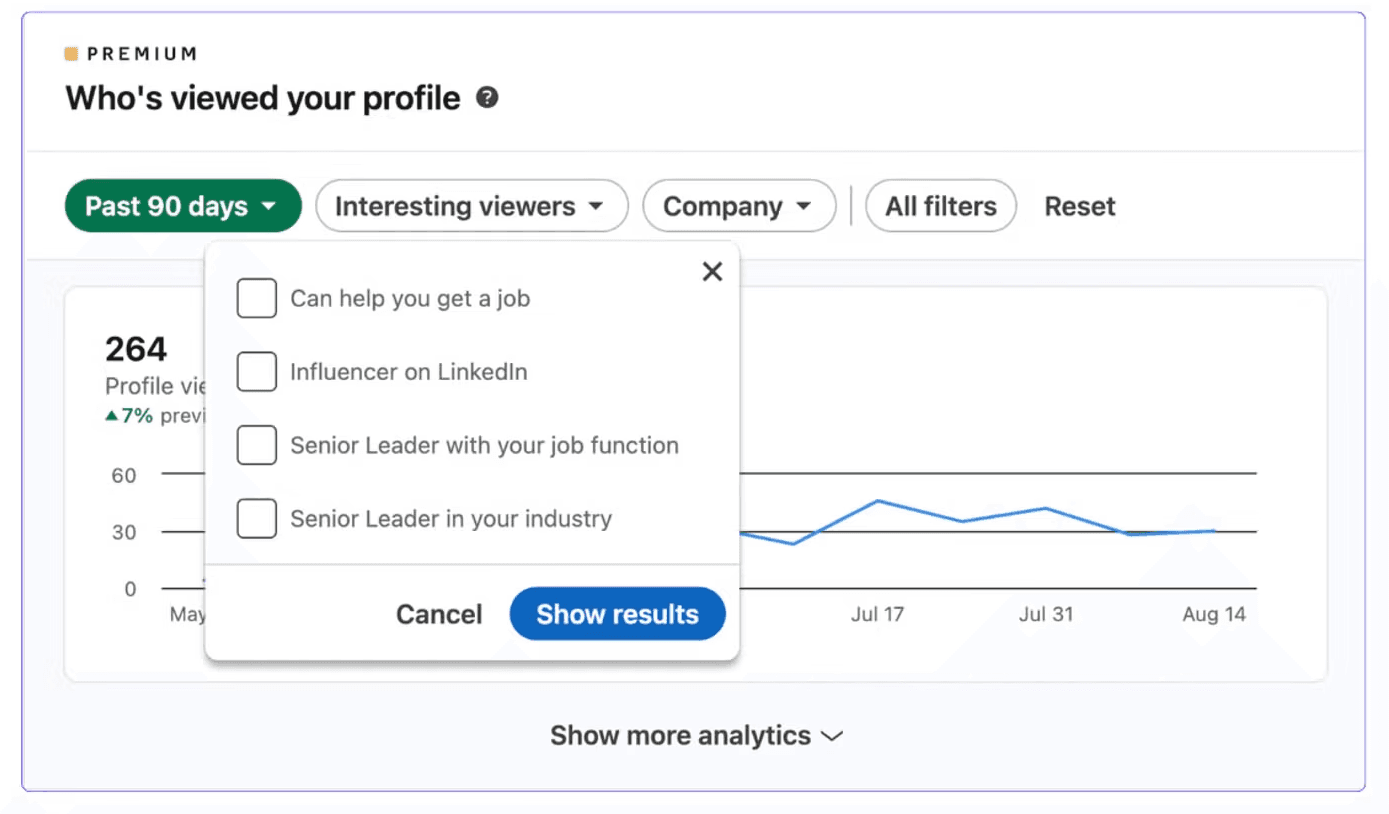Click the Interesting viewers caret arrow

(596, 207)
